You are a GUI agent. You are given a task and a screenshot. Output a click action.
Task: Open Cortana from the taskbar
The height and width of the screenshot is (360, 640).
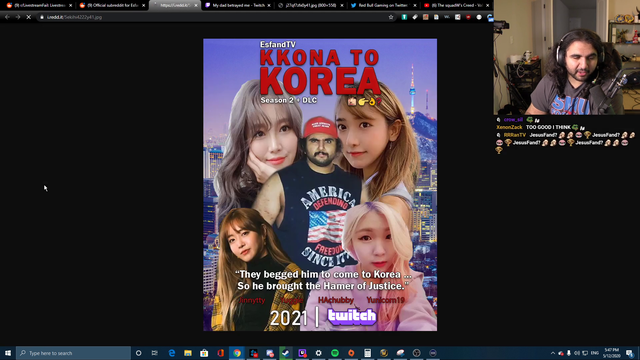pyautogui.click(x=138, y=353)
